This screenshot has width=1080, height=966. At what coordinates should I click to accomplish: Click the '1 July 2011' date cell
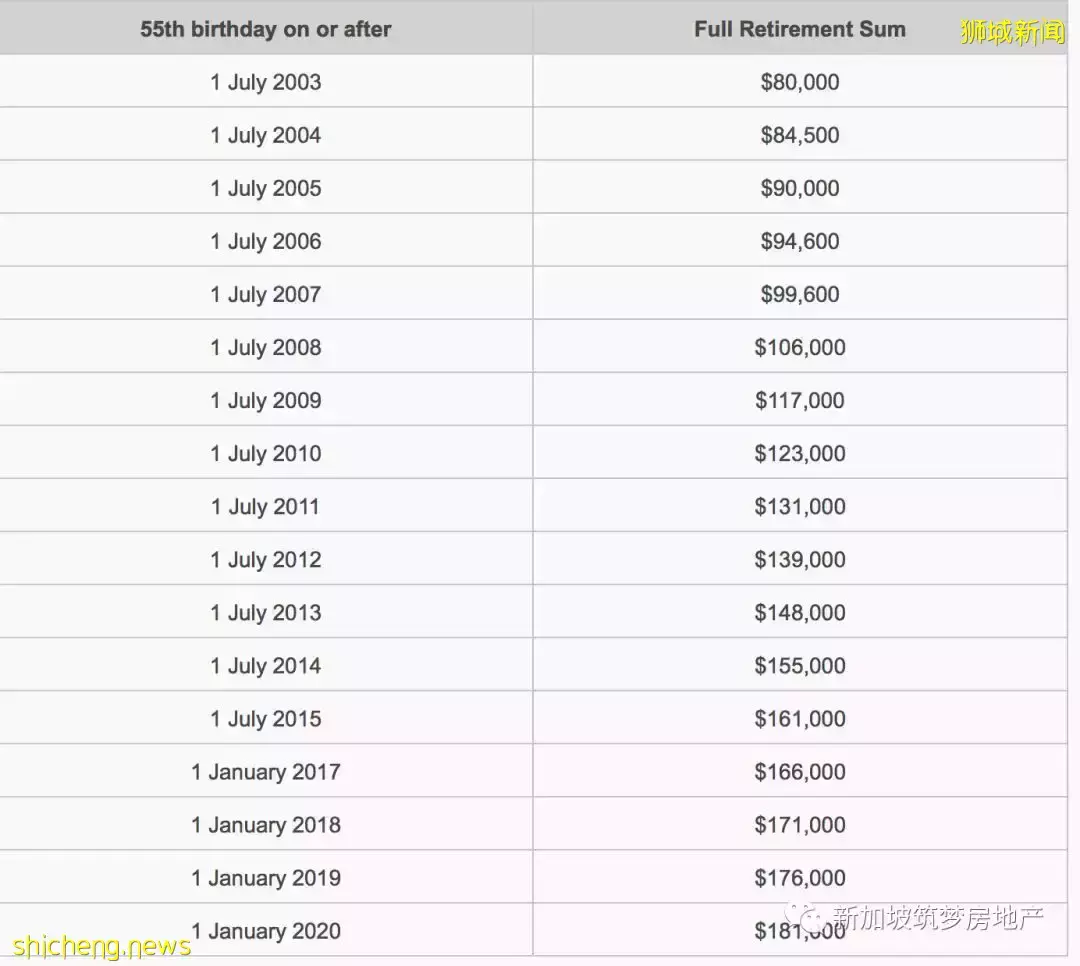click(266, 506)
